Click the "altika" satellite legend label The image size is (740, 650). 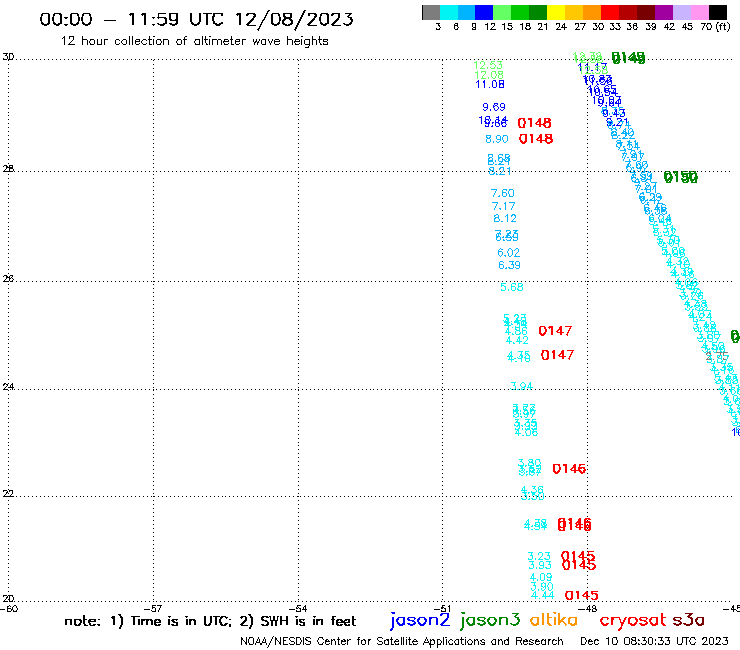click(554, 620)
